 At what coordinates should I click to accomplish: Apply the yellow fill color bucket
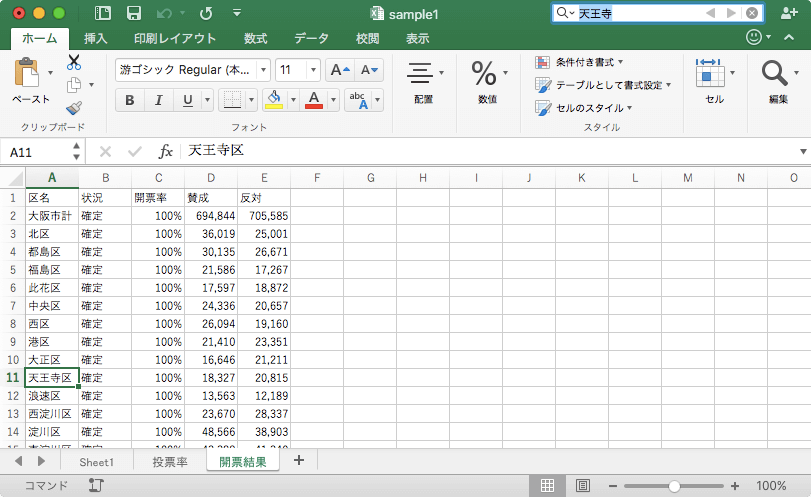tap(274, 100)
